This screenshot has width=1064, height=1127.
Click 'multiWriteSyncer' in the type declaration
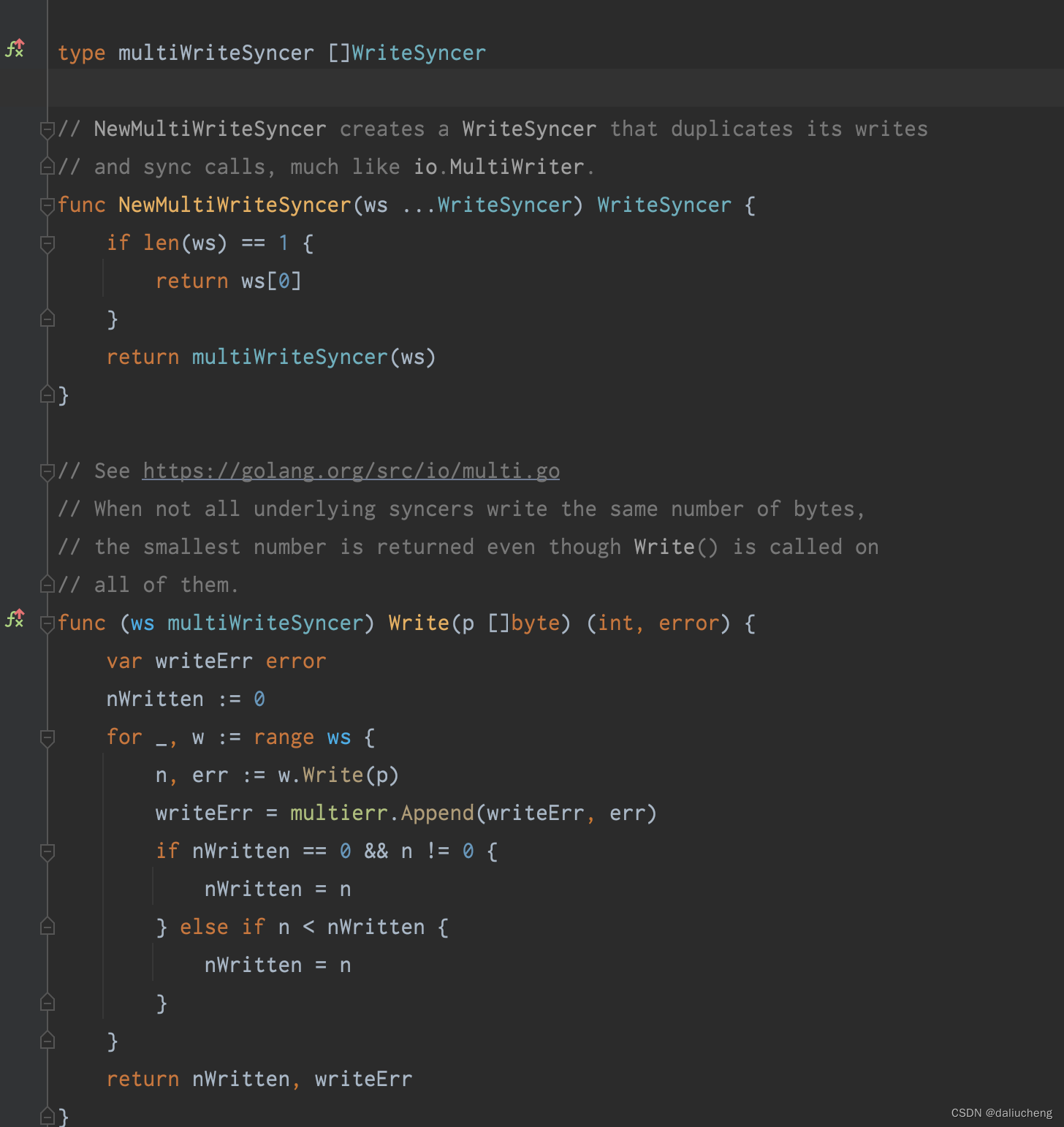click(216, 53)
